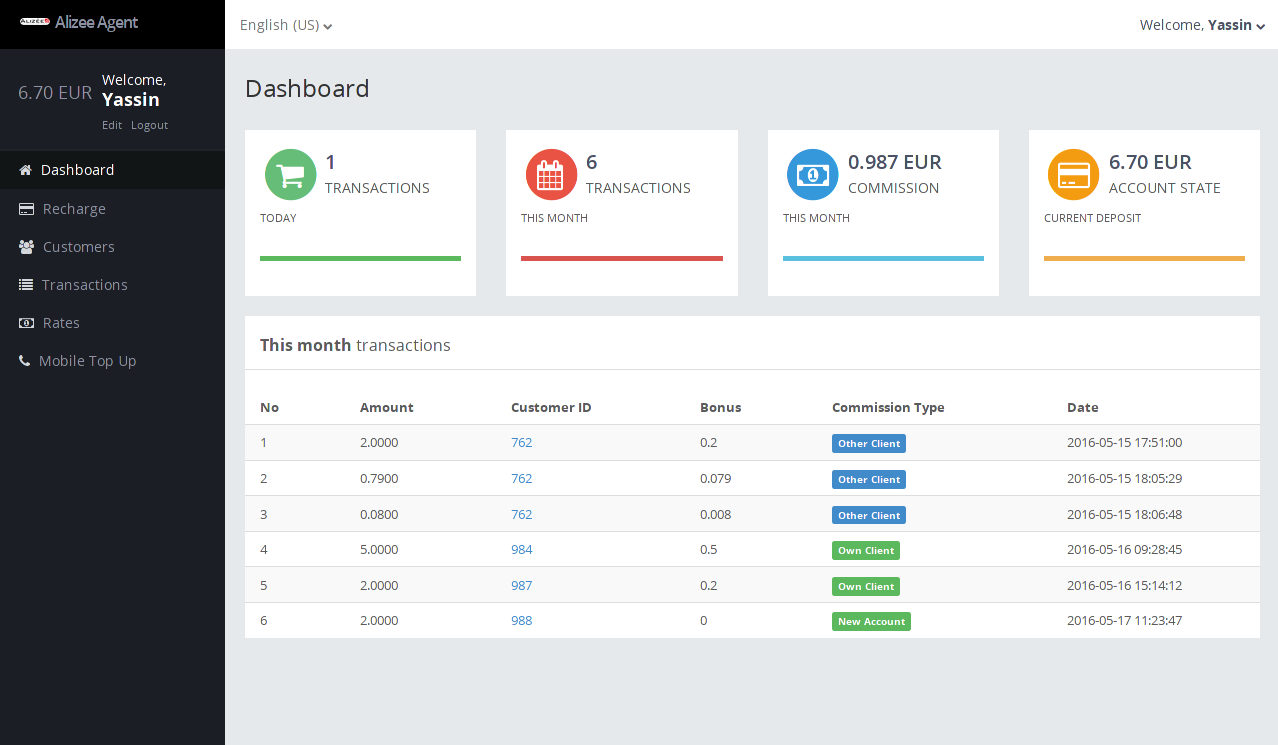This screenshot has height=745, width=1278.
Task: Click the Edit profile link
Action: click(112, 125)
